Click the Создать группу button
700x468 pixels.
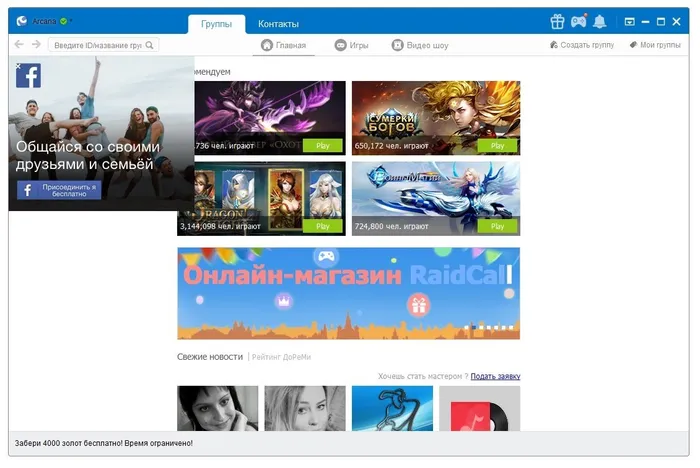[x=582, y=45]
